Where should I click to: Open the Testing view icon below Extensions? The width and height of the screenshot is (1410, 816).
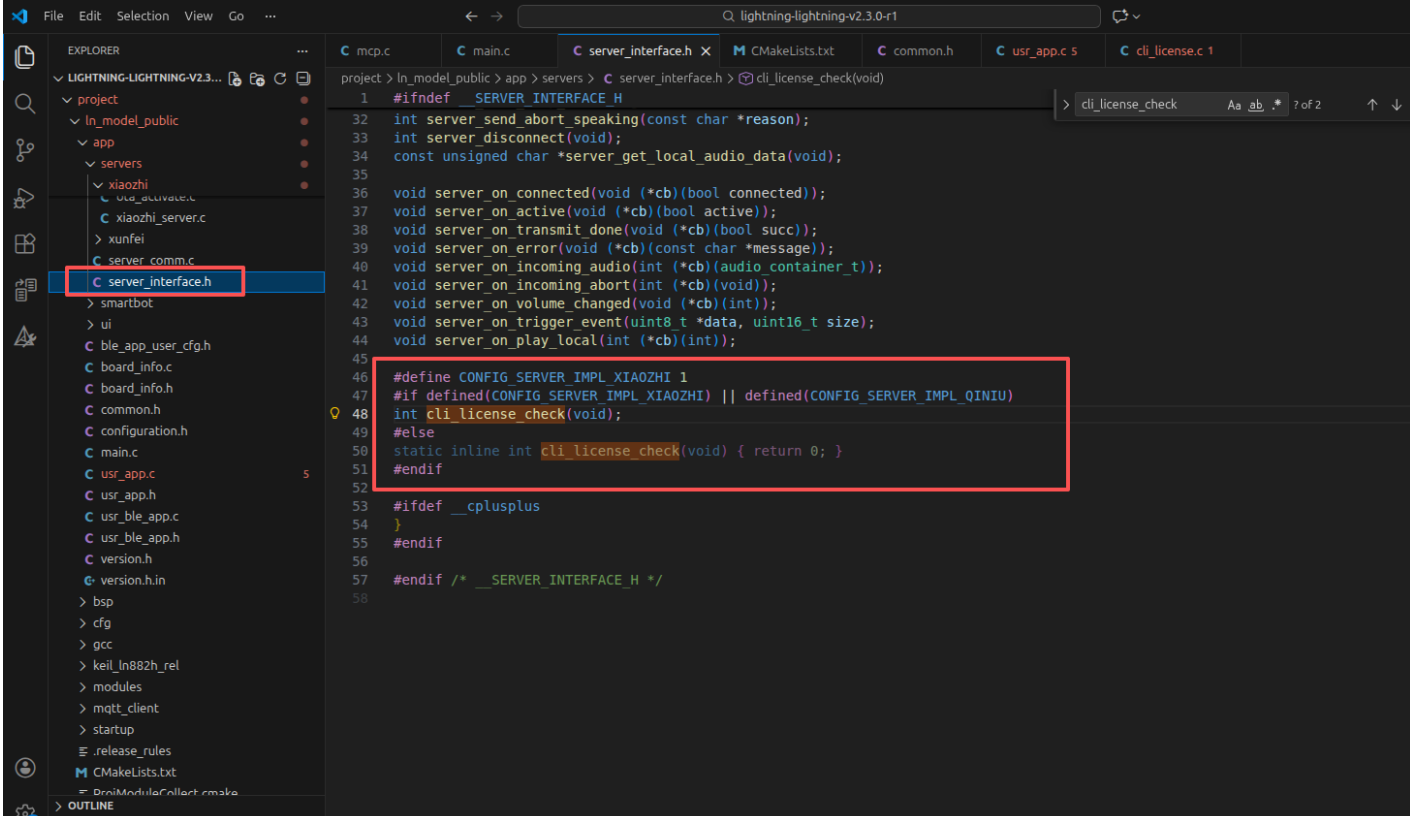[25, 290]
